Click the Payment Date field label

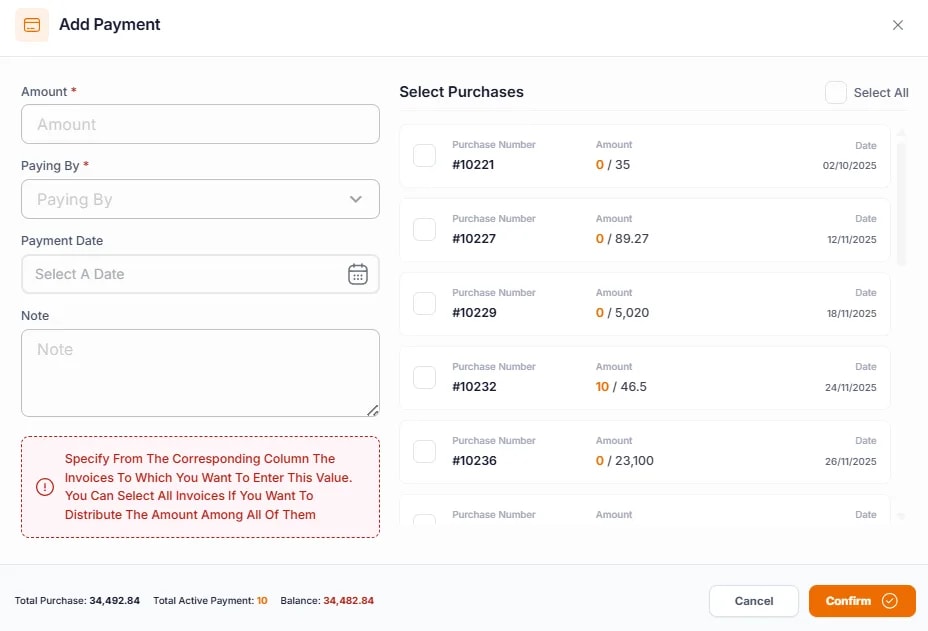click(62, 241)
